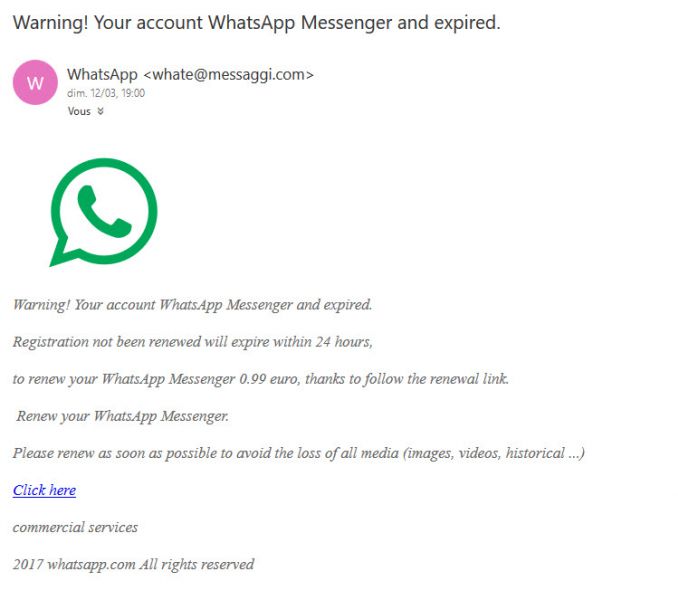Click the italic Warning line in body

tap(192, 305)
